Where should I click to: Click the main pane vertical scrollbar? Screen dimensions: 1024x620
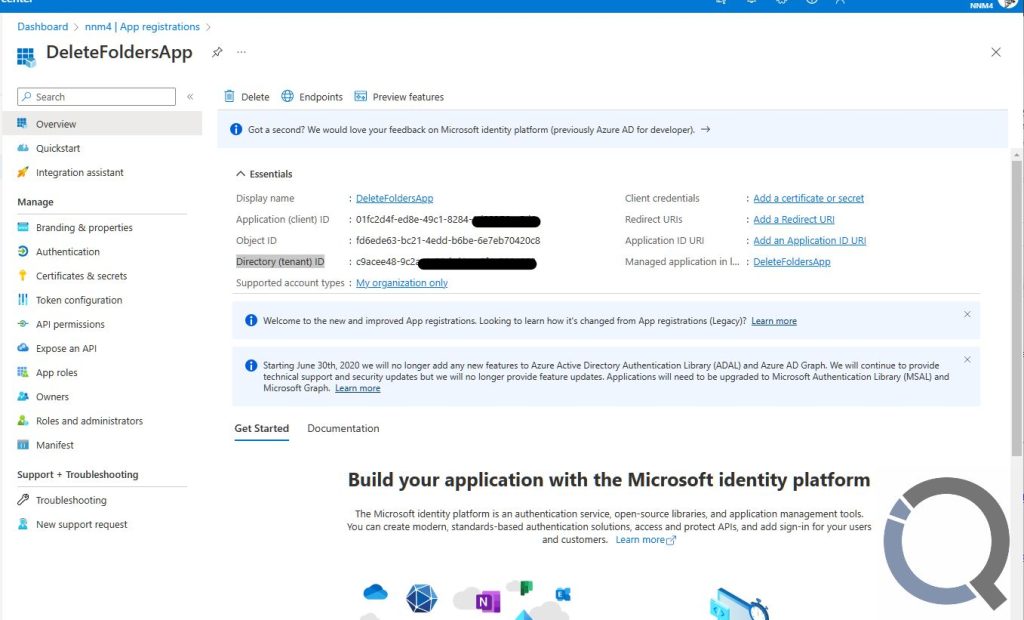point(1016,307)
